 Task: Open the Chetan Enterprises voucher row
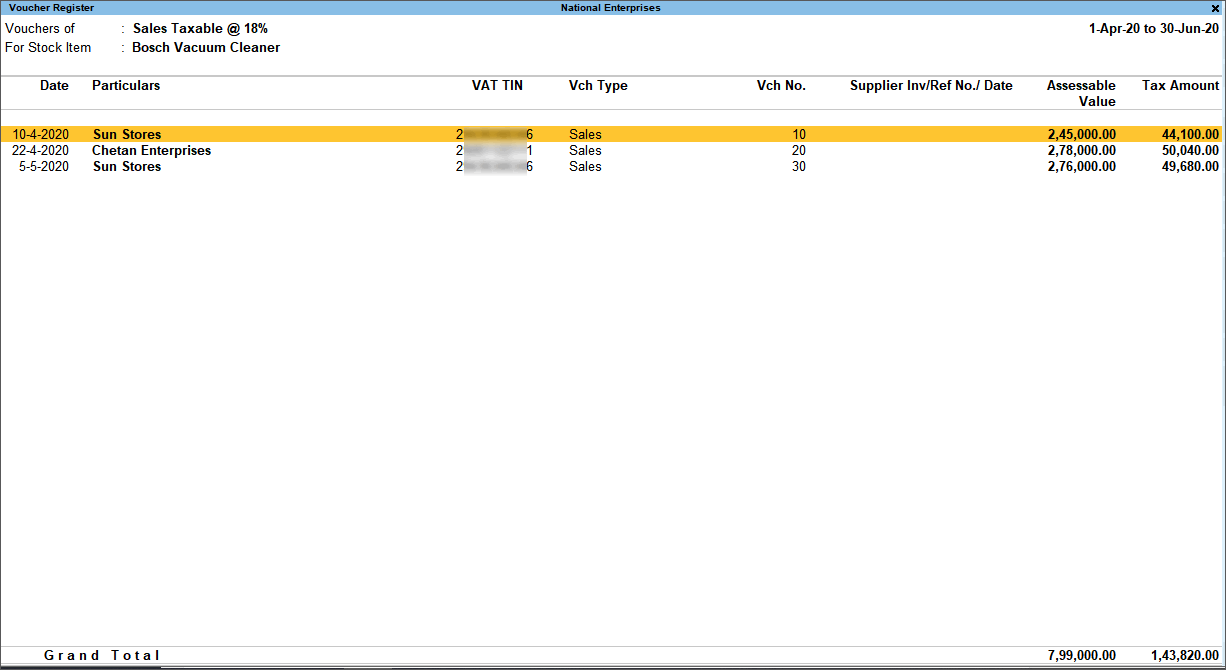pos(611,151)
